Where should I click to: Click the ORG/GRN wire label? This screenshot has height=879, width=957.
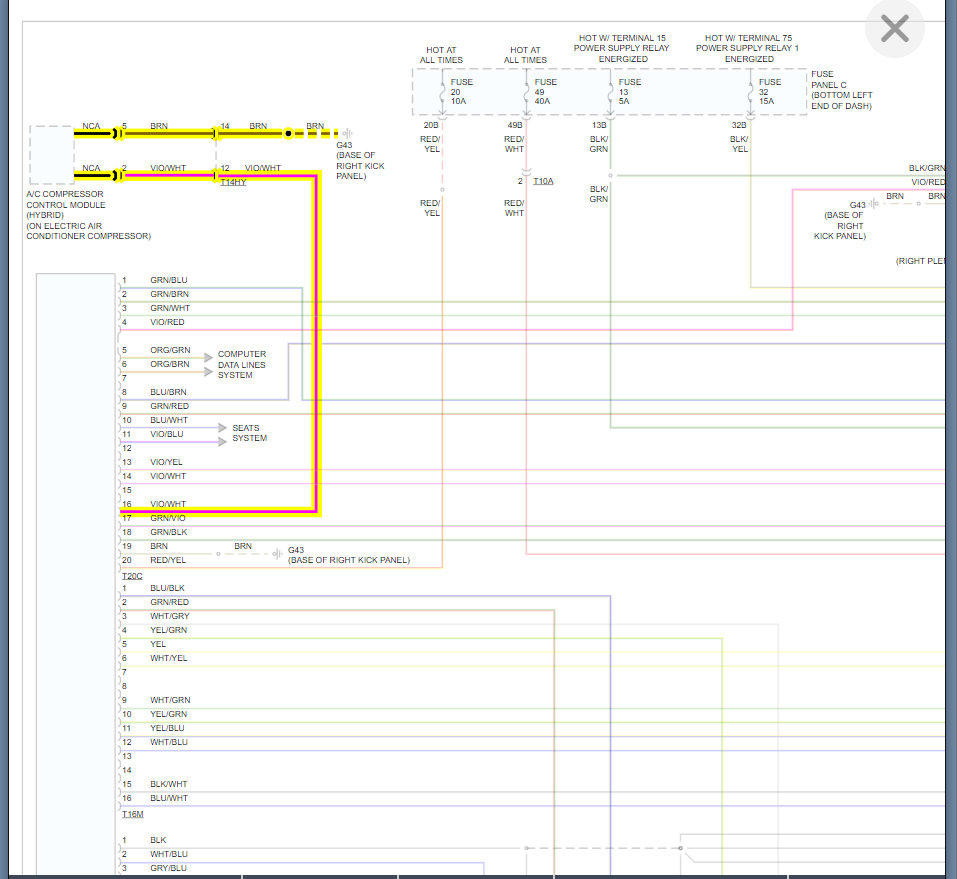point(170,350)
